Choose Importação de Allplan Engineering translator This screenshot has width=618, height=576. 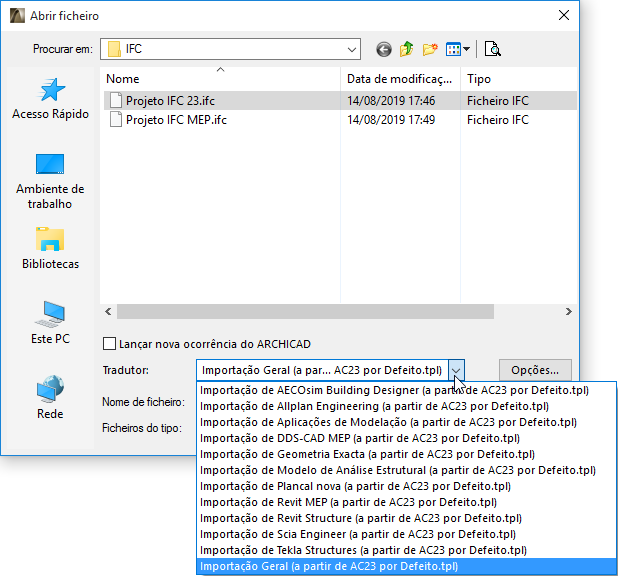pos(406,406)
